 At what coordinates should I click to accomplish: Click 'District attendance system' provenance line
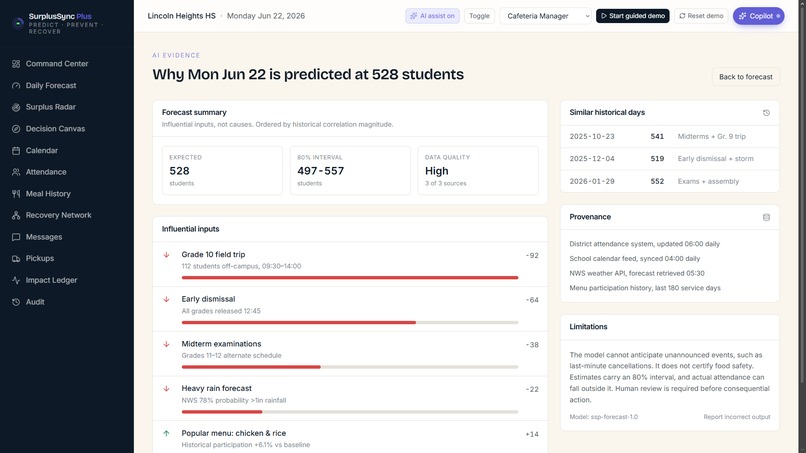point(645,244)
